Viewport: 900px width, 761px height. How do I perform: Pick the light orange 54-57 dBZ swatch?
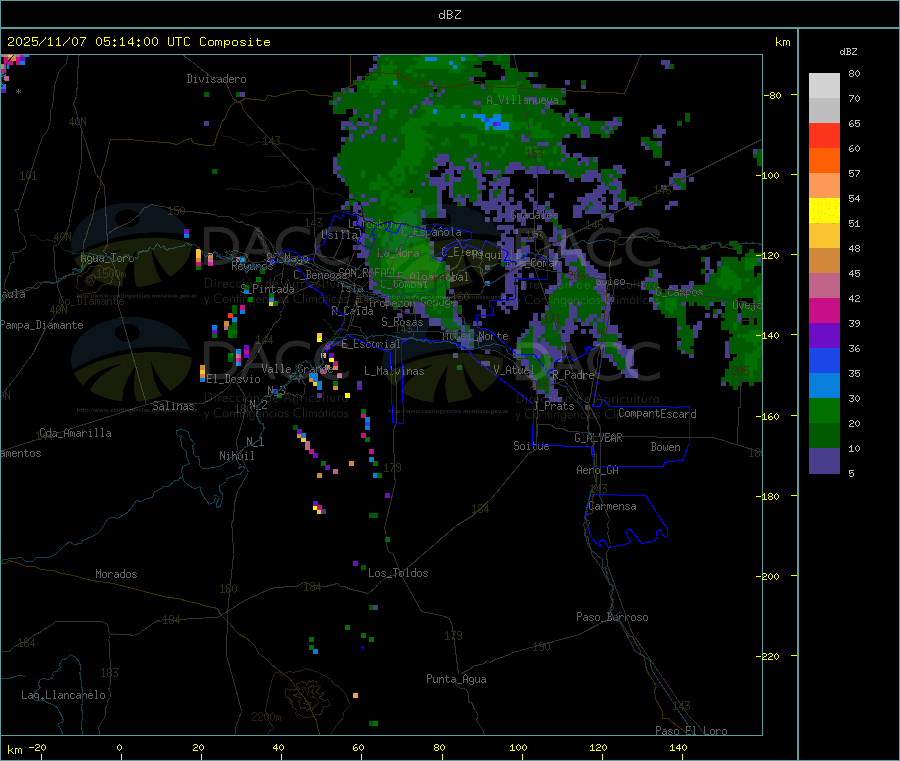point(824,185)
